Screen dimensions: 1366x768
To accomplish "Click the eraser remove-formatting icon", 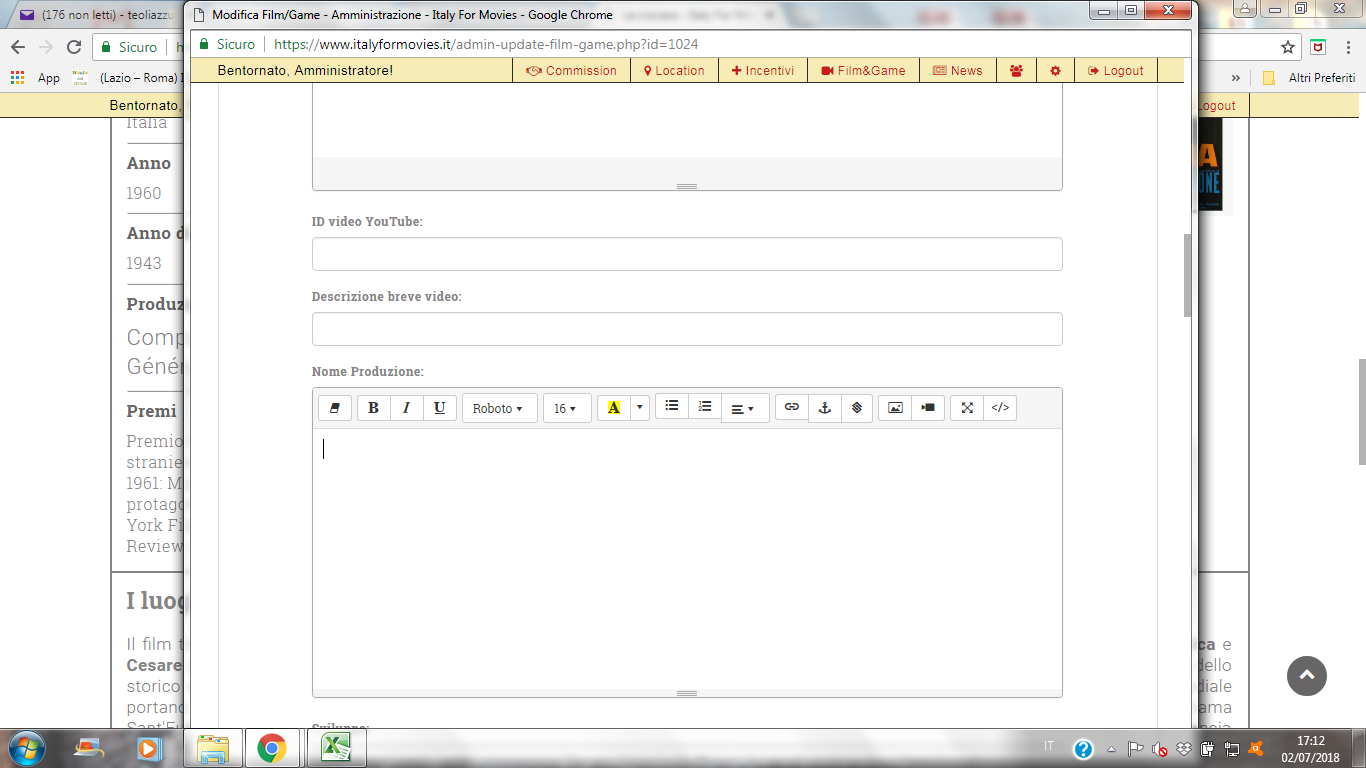I will pos(335,408).
